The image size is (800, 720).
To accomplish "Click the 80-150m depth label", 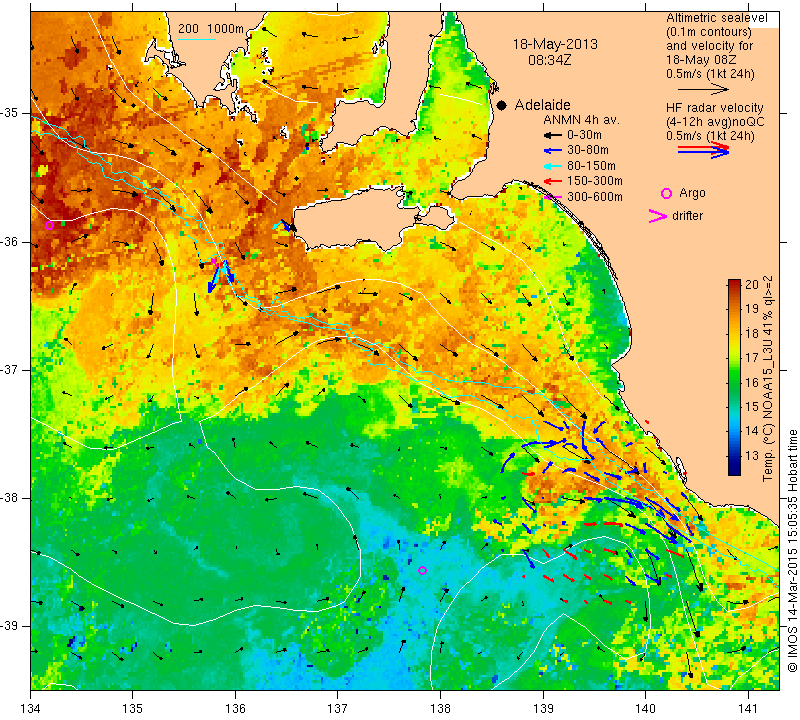I will click(x=591, y=166).
